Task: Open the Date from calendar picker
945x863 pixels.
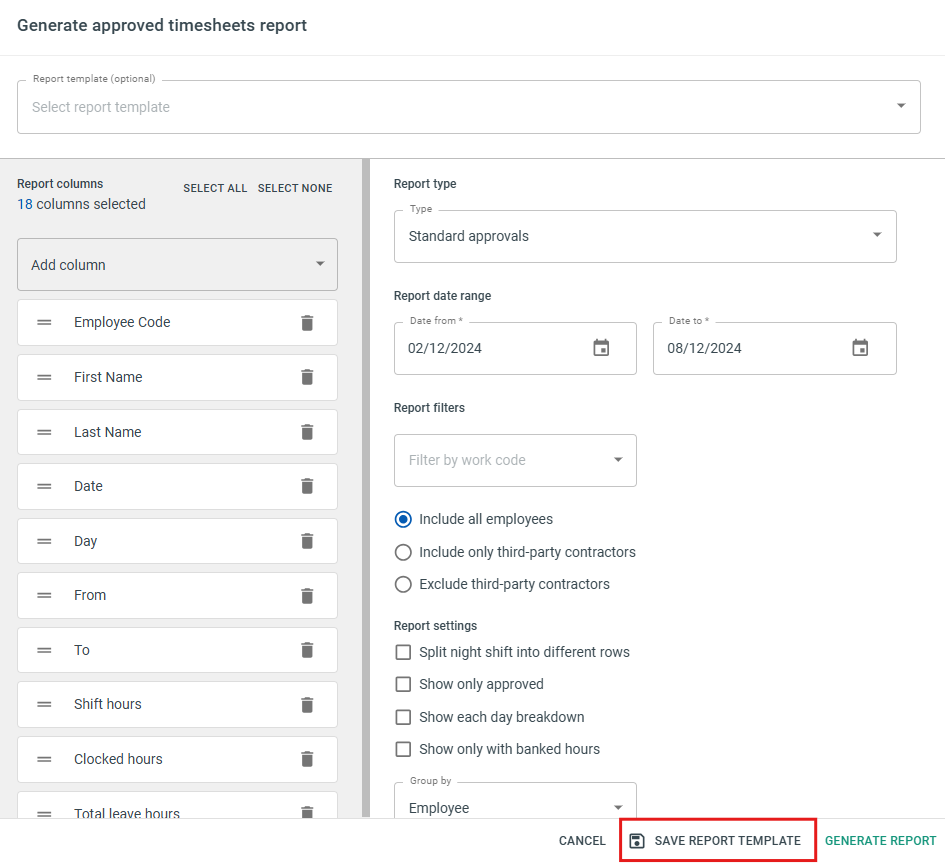Action: coord(601,348)
